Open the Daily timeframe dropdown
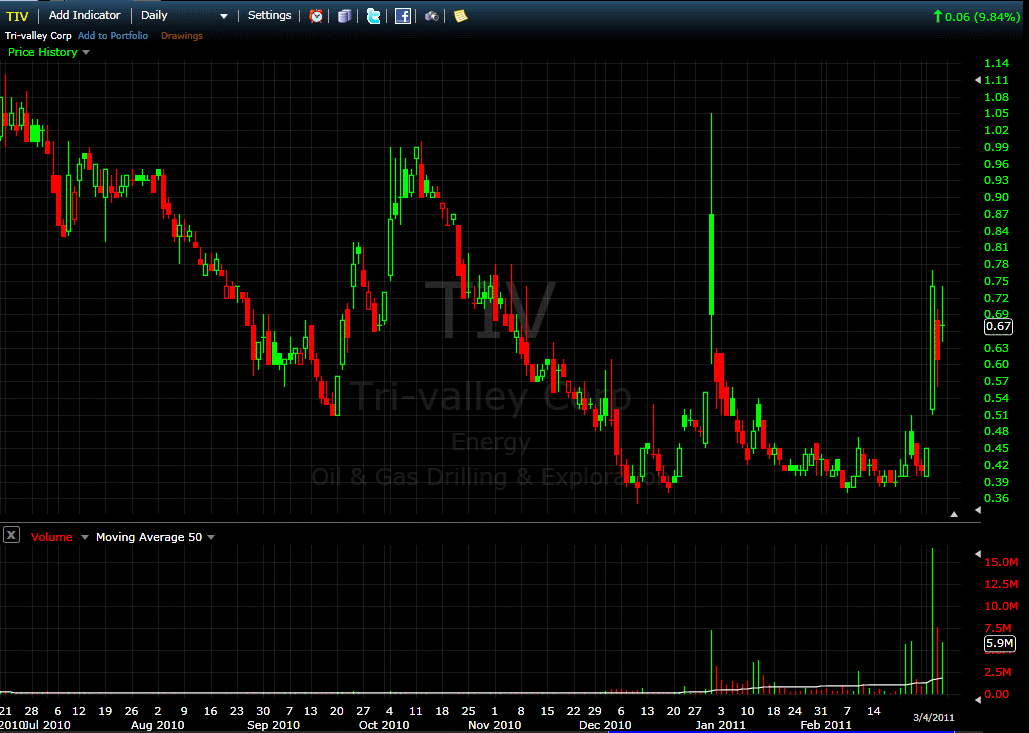This screenshot has height=733, width=1029. click(224, 16)
